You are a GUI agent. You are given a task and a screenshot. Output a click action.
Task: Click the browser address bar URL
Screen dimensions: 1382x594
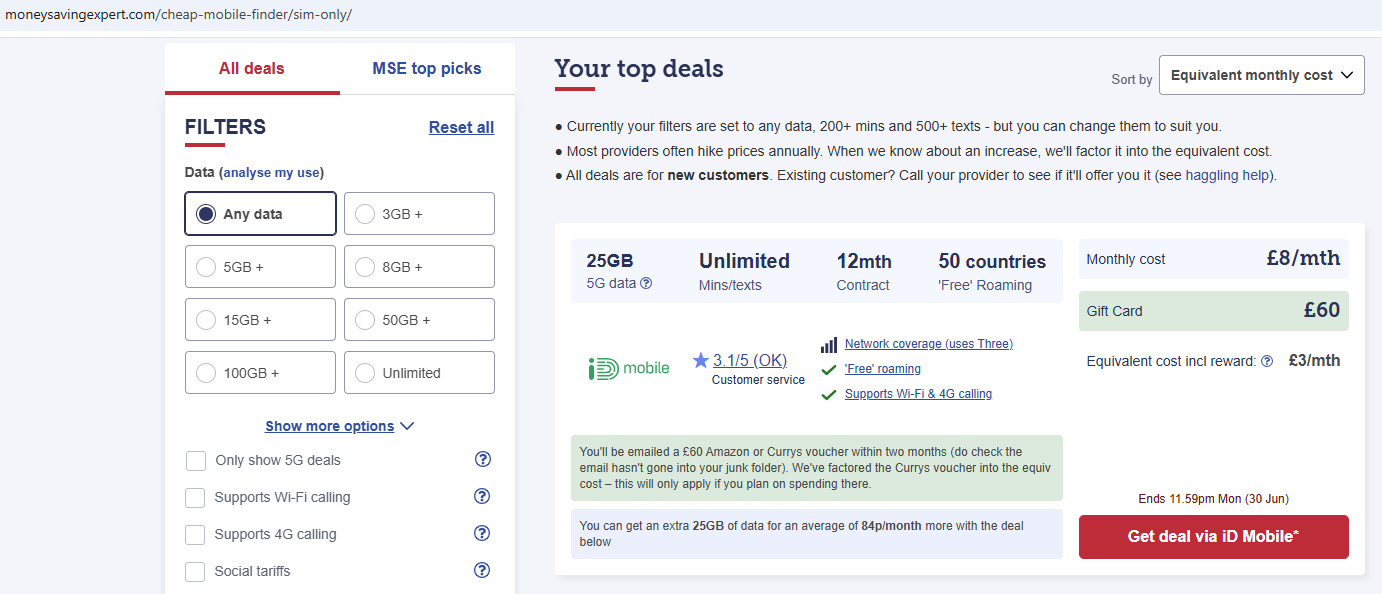[178, 15]
